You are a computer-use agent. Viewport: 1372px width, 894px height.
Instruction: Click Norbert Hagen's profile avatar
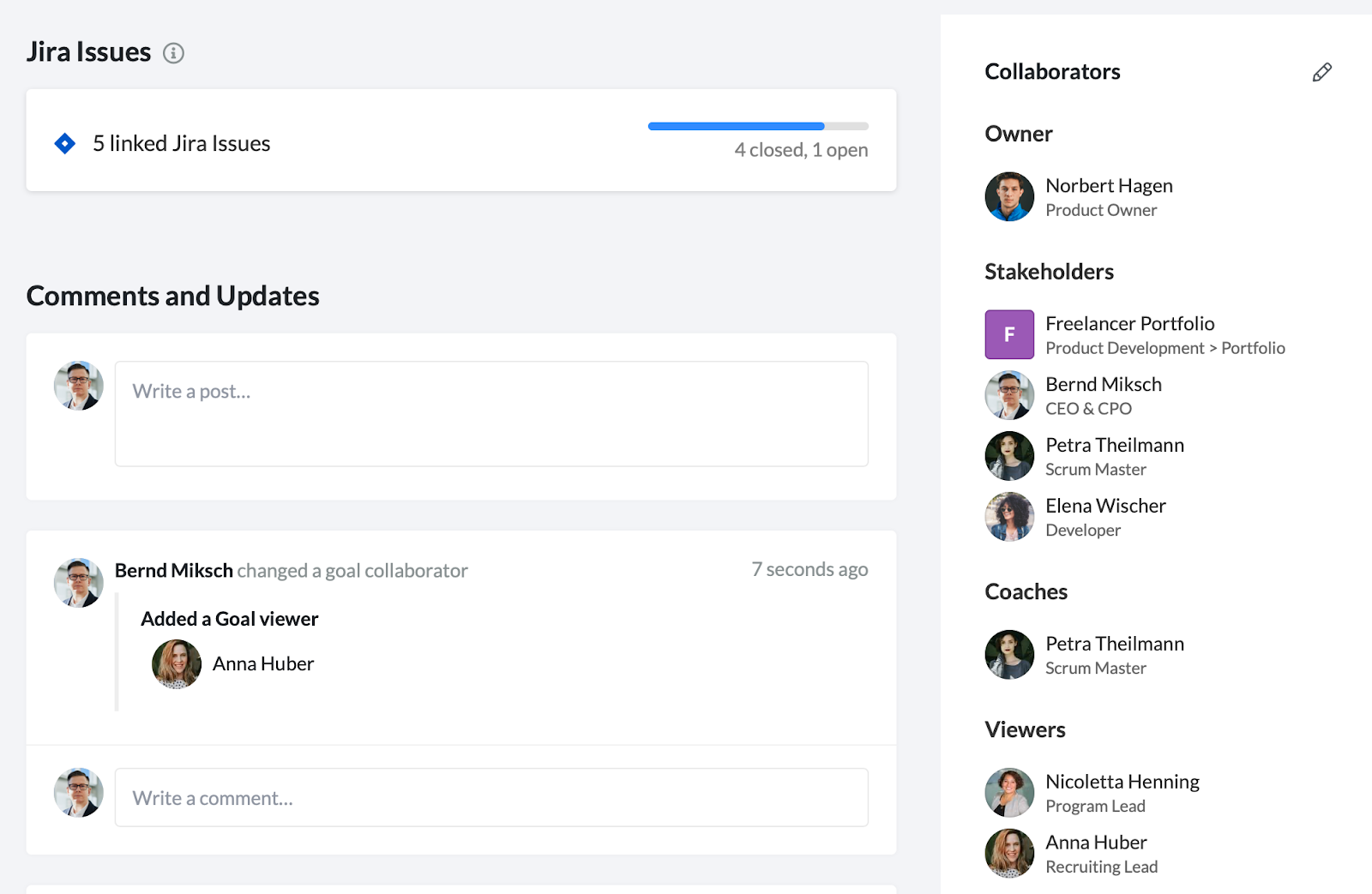click(x=1009, y=196)
